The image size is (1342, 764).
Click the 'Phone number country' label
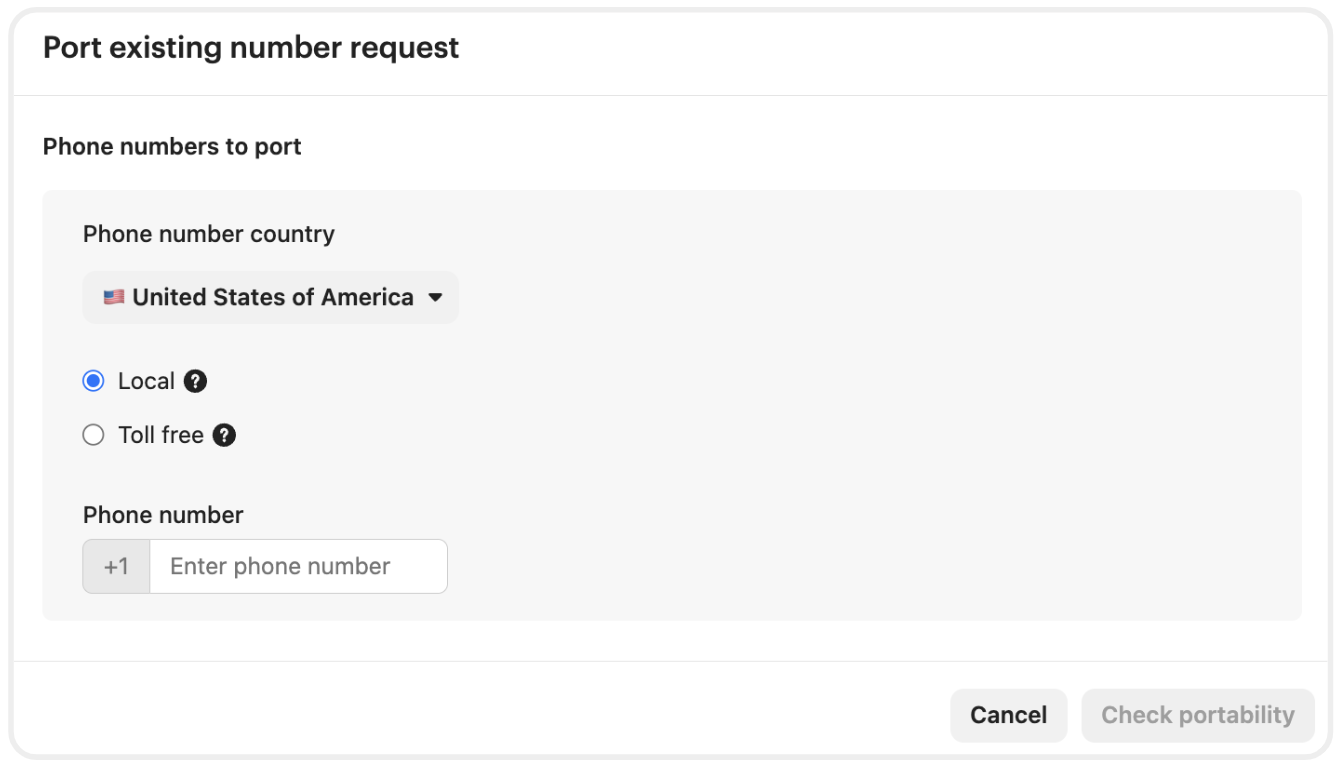point(209,234)
